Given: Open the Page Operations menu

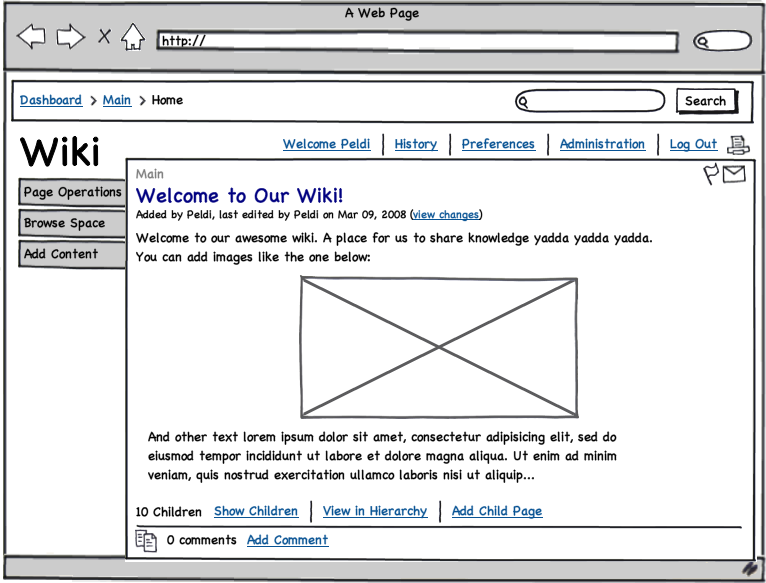Looking at the screenshot, I should [x=72, y=192].
